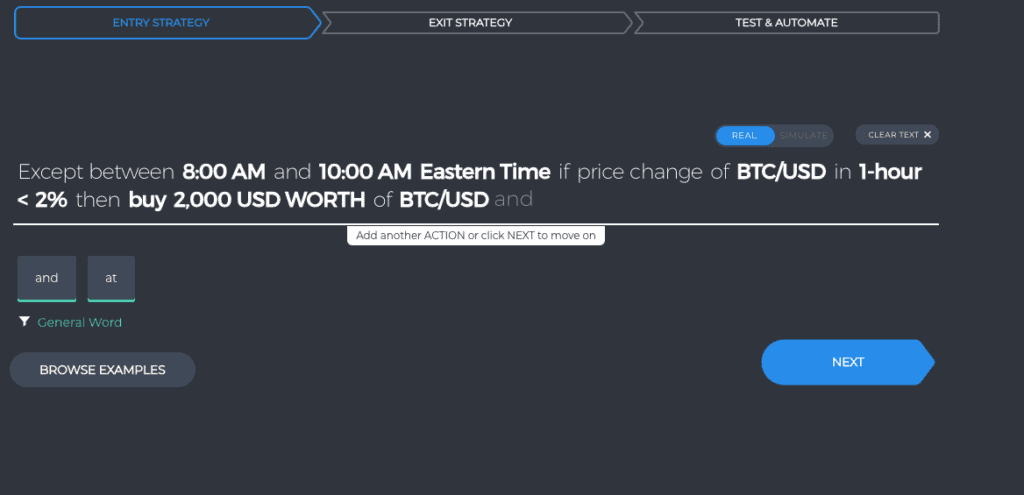The image size is (1024, 495).
Task: Switch mode to SIMULATE
Action: pos(803,136)
